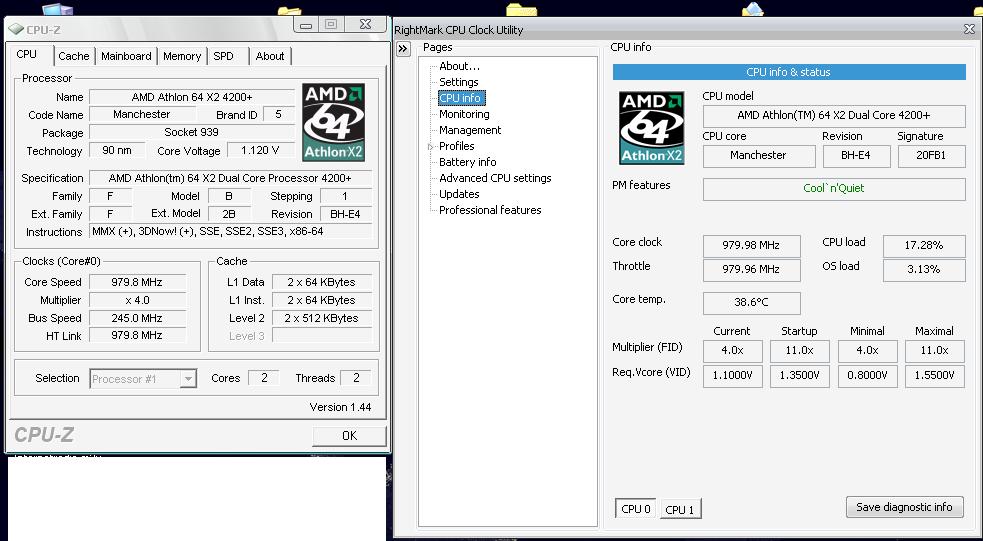
Task: Click the CPU model field in RightMark
Action: coord(834,115)
